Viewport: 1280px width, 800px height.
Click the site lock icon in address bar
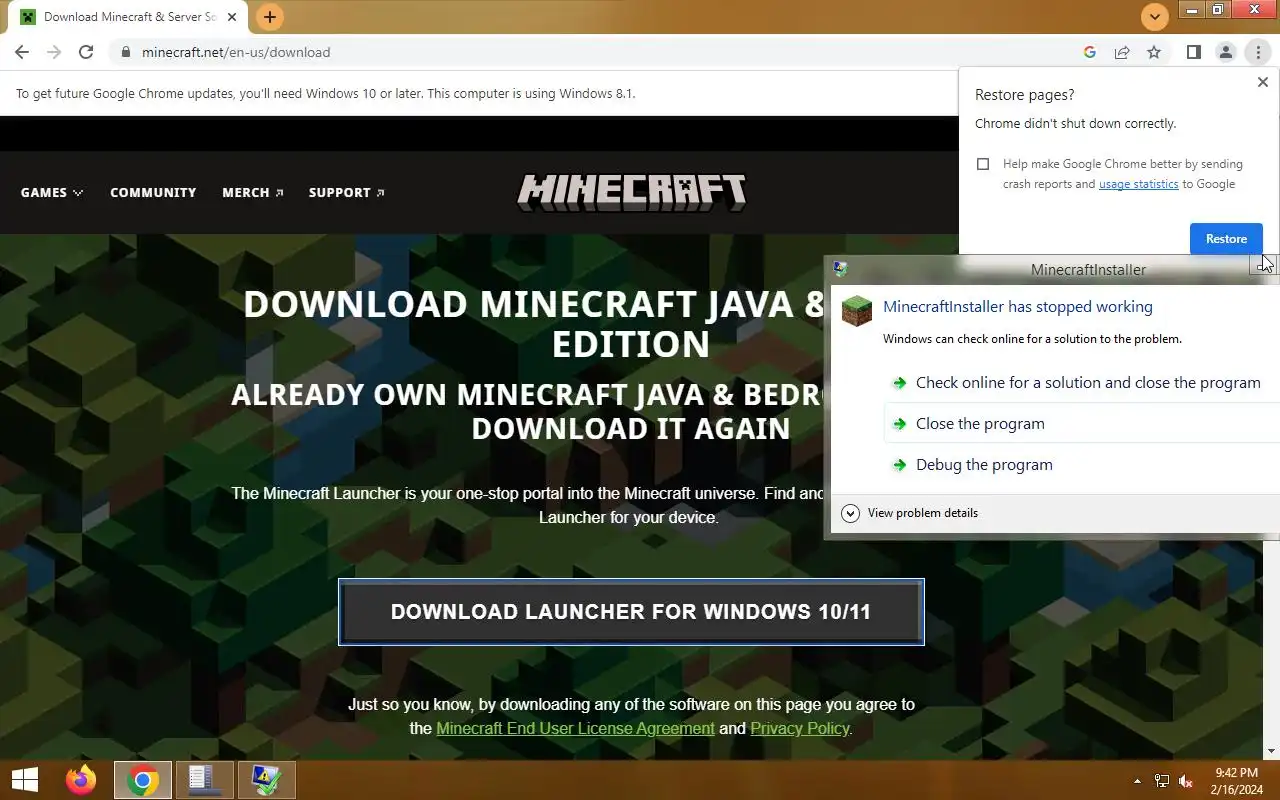[125, 52]
